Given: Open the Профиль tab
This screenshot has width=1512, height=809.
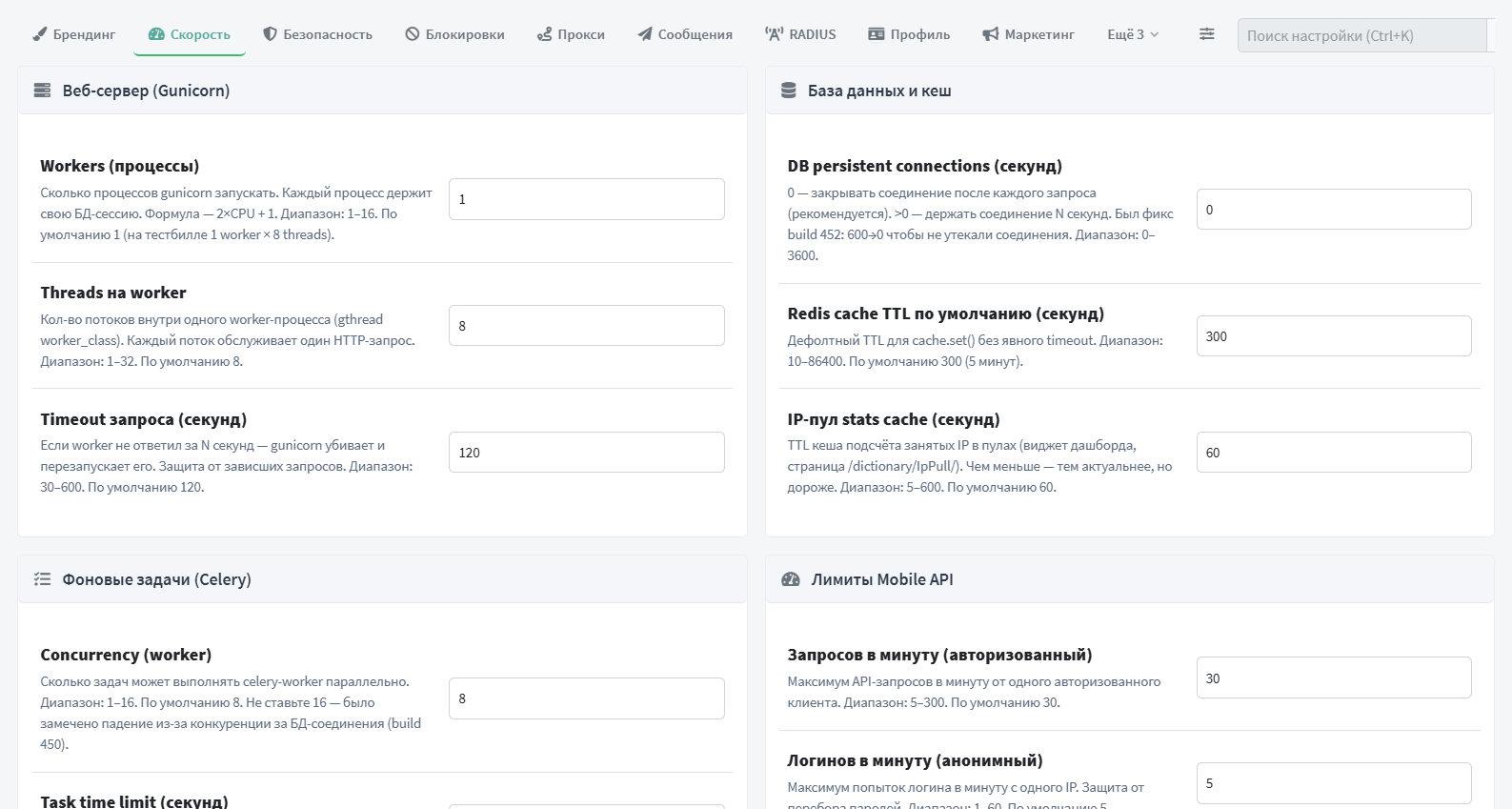Looking at the screenshot, I should (909, 34).
